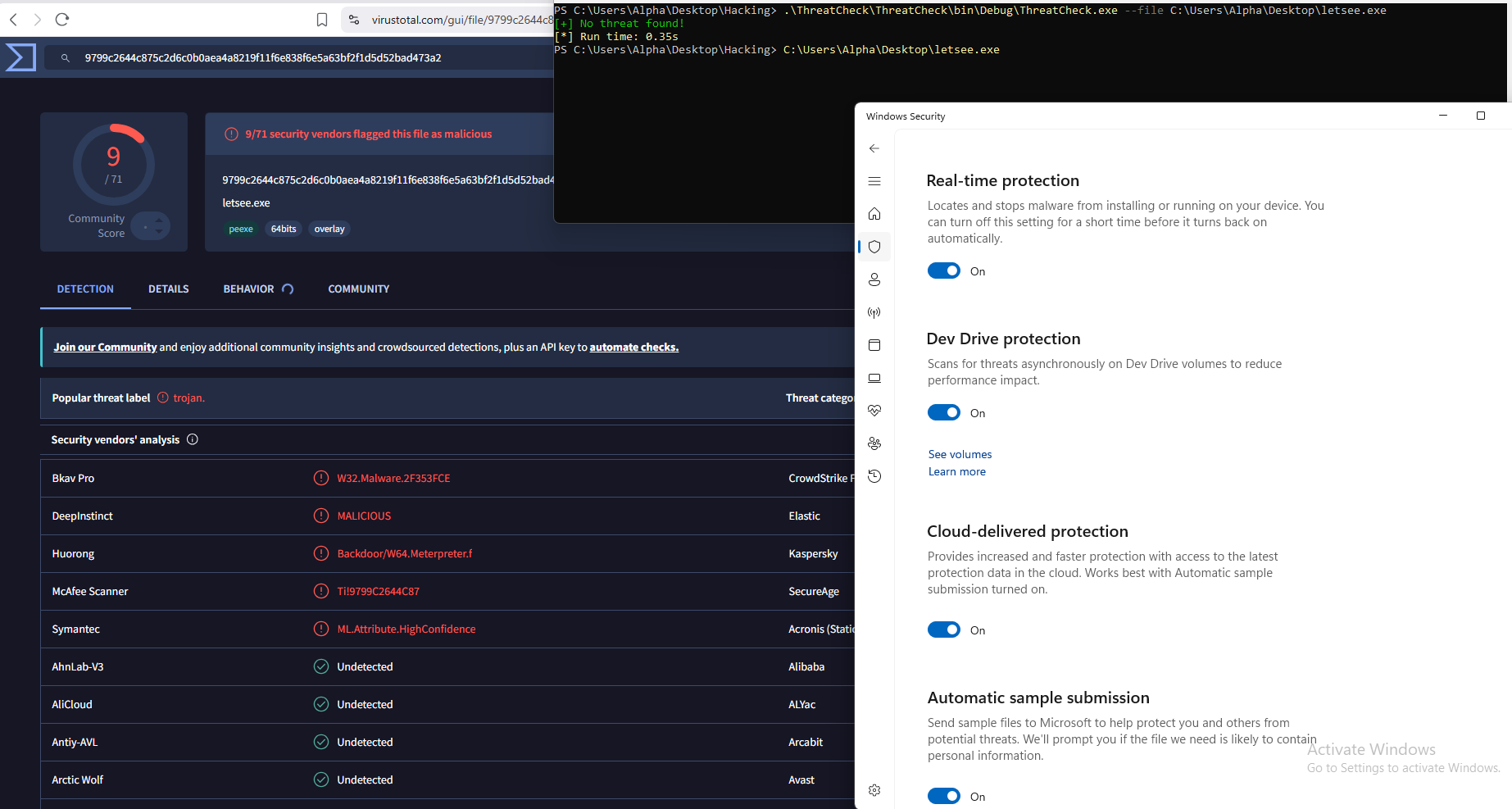Select Virus & threat protection shield icon
The height and width of the screenshot is (809, 1512).
click(x=874, y=247)
